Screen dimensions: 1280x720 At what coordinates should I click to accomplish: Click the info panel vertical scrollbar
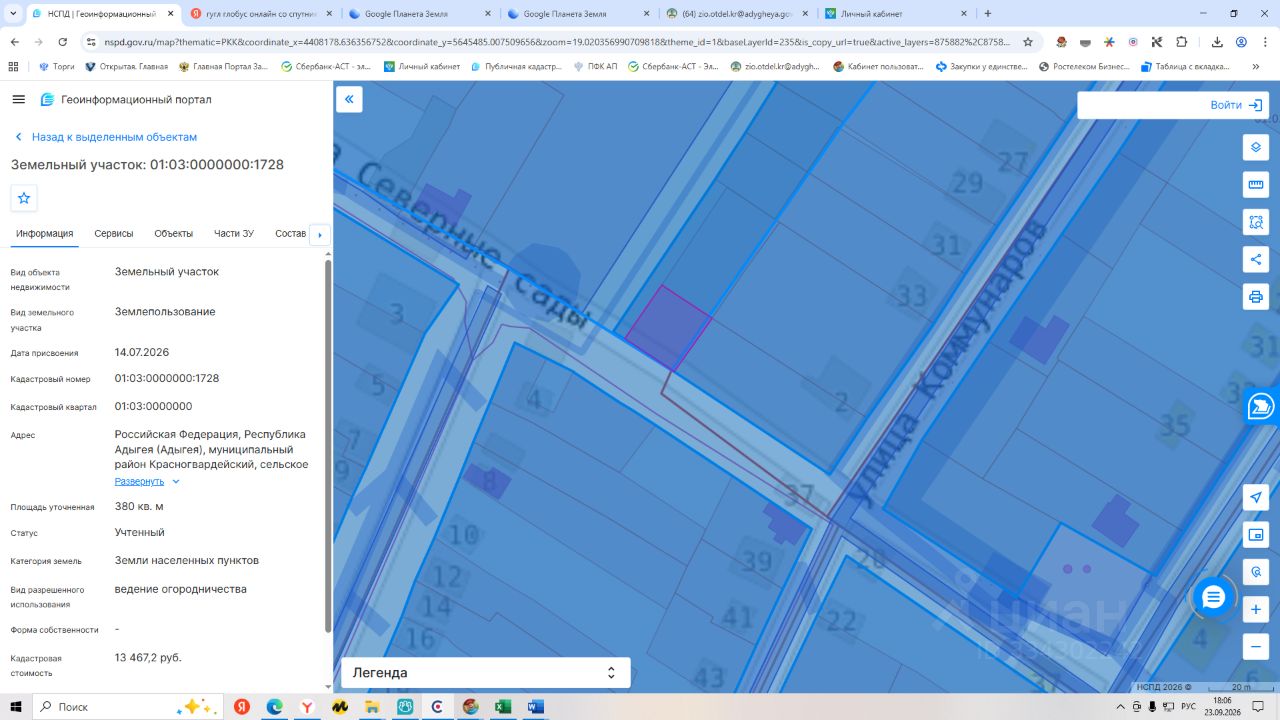click(x=328, y=445)
